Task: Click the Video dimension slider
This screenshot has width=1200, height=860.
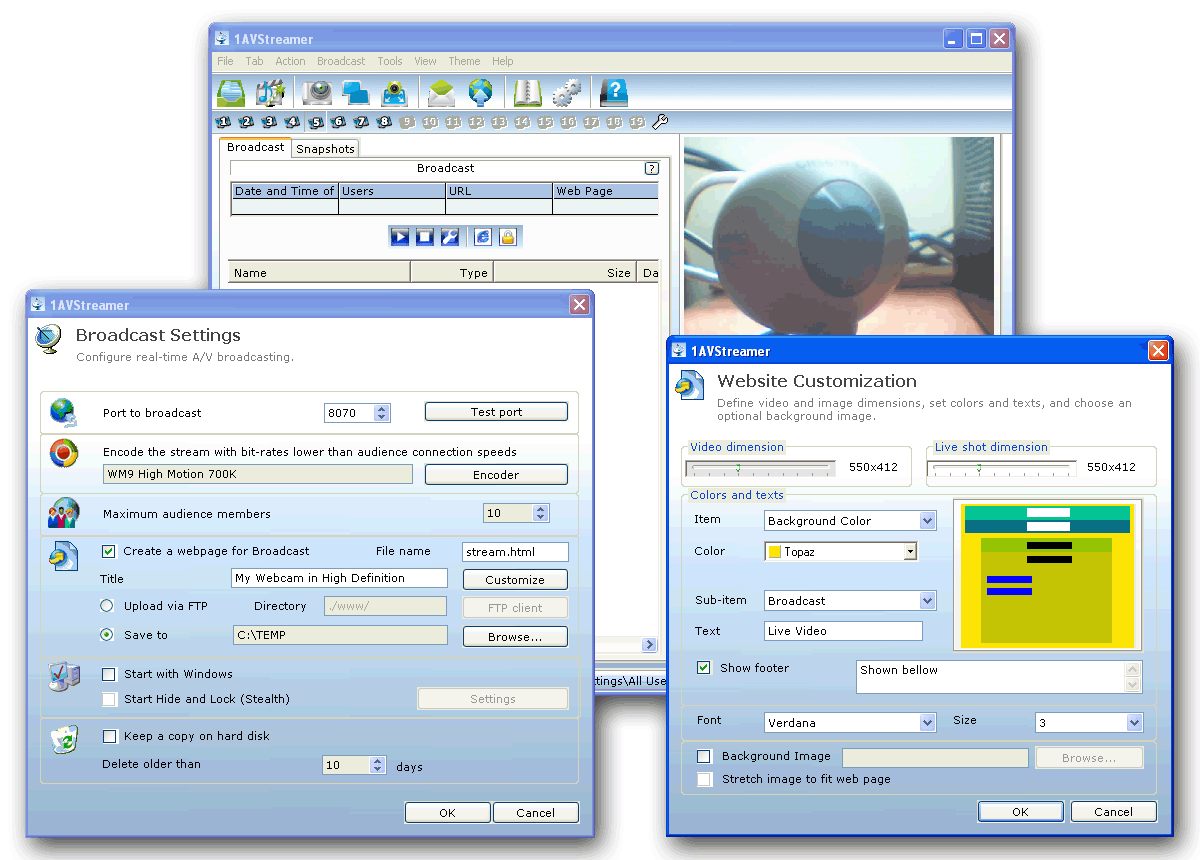Action: coord(761,468)
